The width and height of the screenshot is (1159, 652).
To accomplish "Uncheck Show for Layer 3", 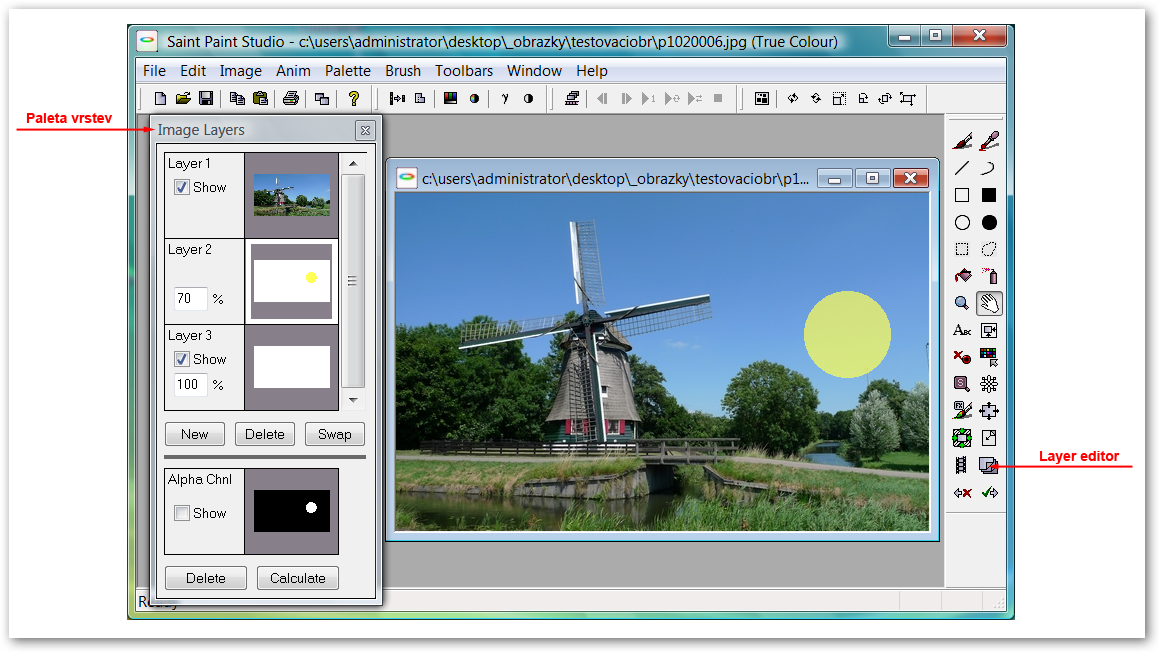I will [182, 359].
